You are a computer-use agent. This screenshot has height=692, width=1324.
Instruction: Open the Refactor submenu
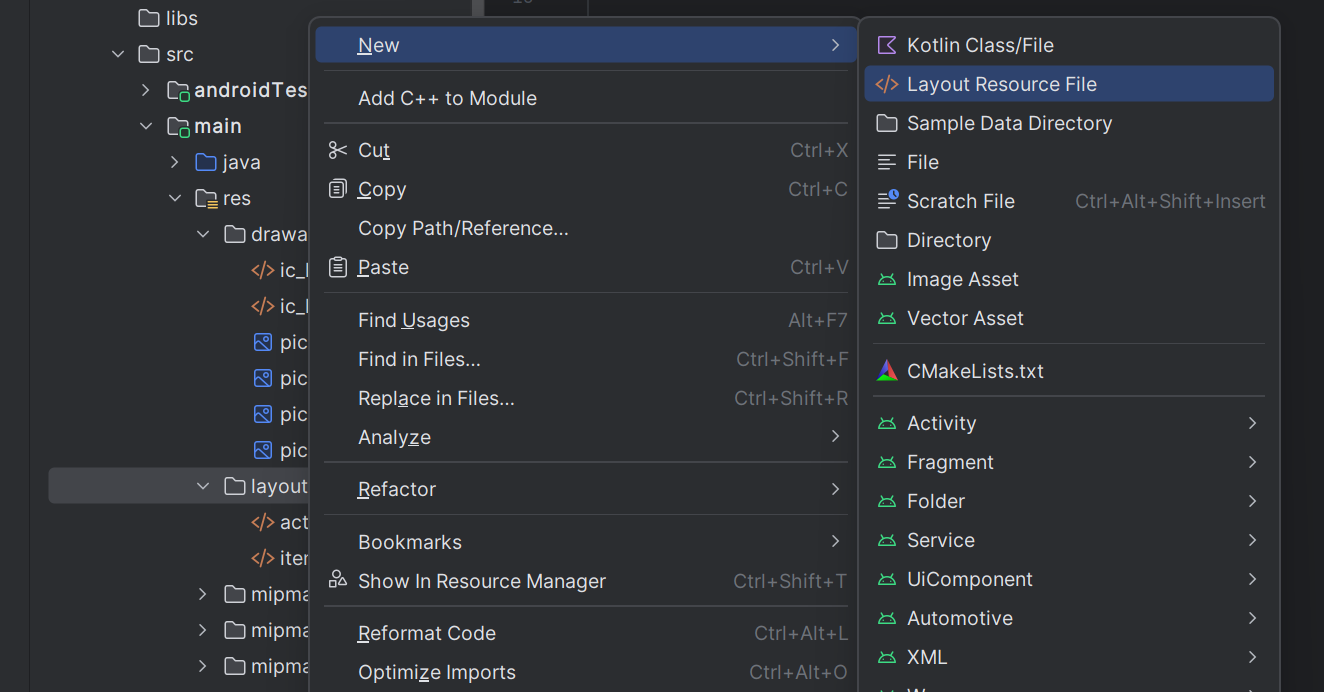(x=835, y=489)
